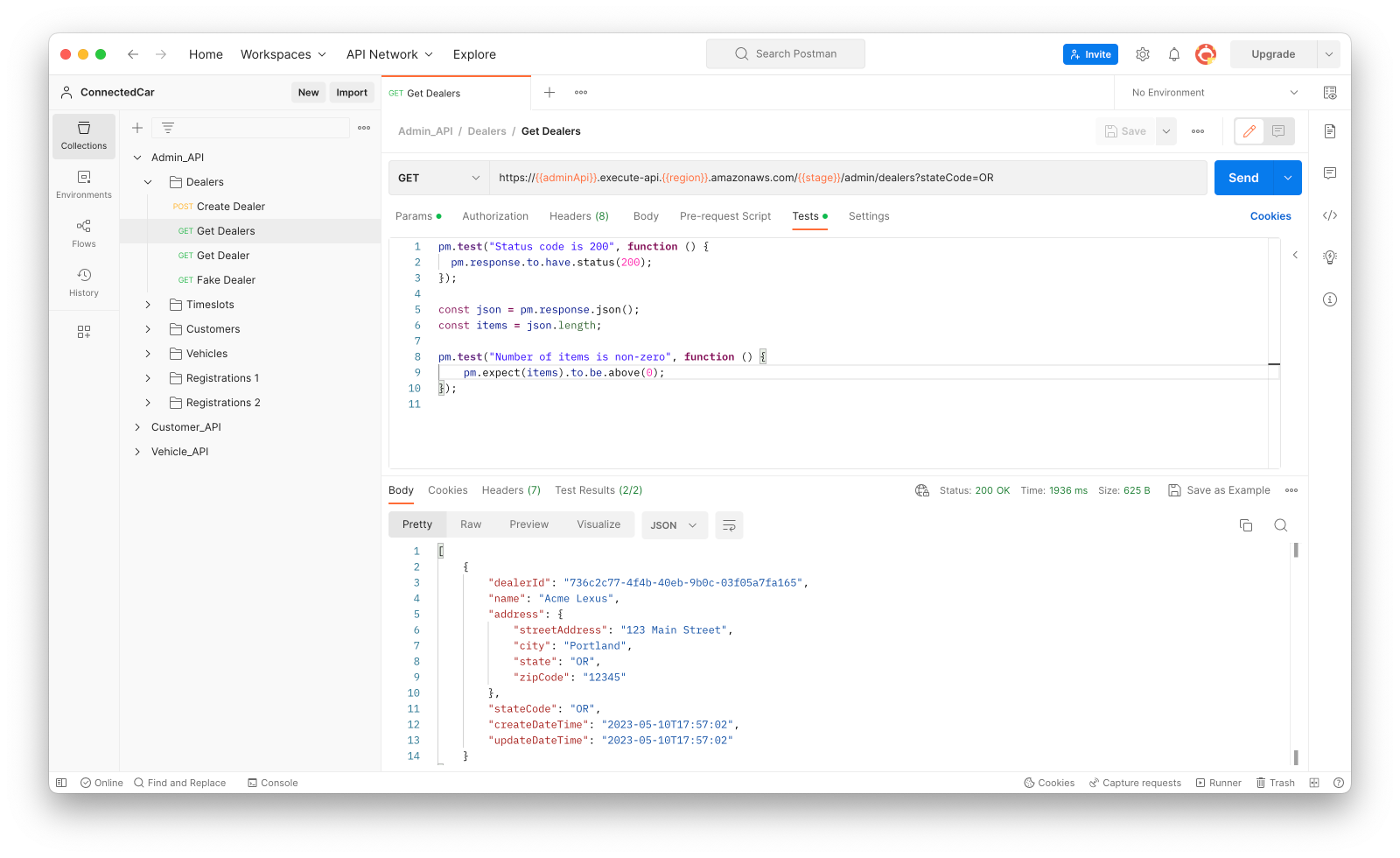The height and width of the screenshot is (858, 1400).
Task: Search within the response body
Action: click(1281, 525)
